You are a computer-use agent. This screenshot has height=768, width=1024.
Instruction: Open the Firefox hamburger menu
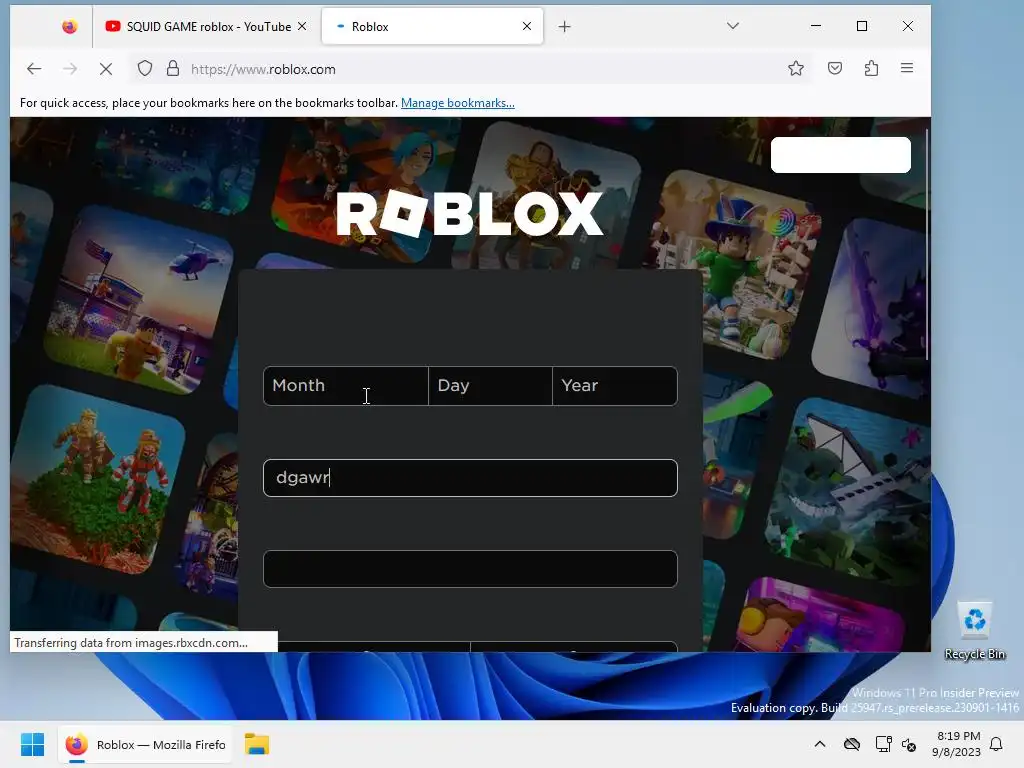907,68
